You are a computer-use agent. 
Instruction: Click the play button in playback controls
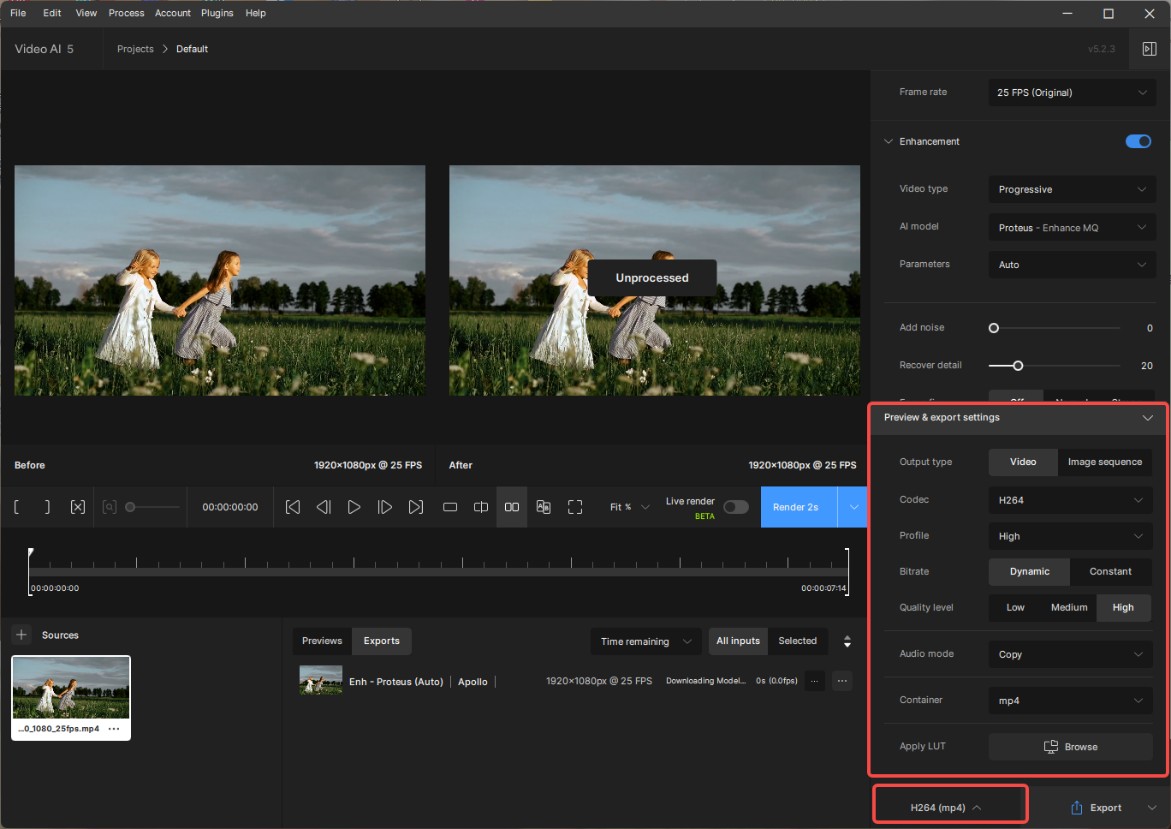tap(354, 507)
